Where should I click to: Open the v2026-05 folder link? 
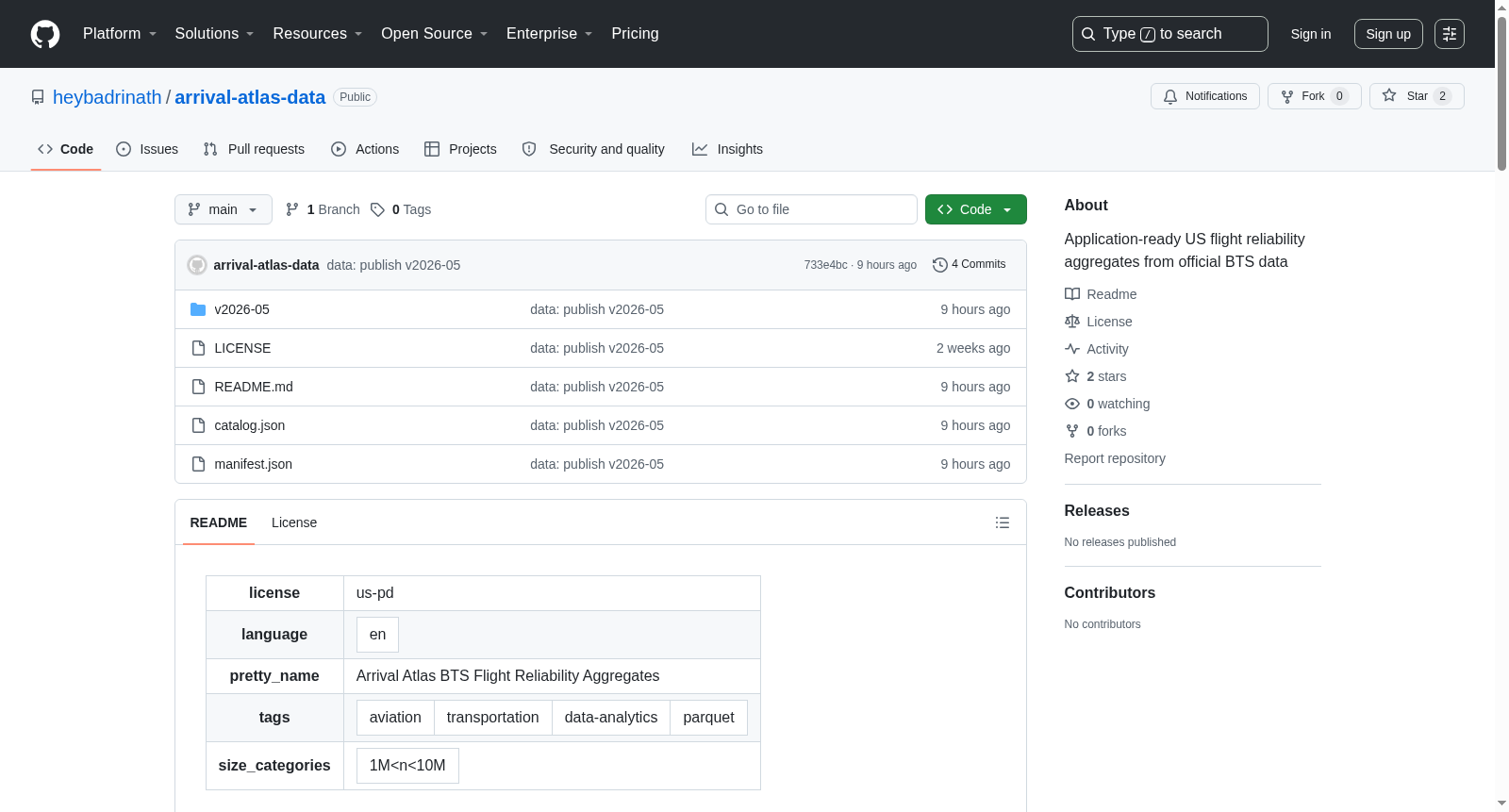pos(242,309)
